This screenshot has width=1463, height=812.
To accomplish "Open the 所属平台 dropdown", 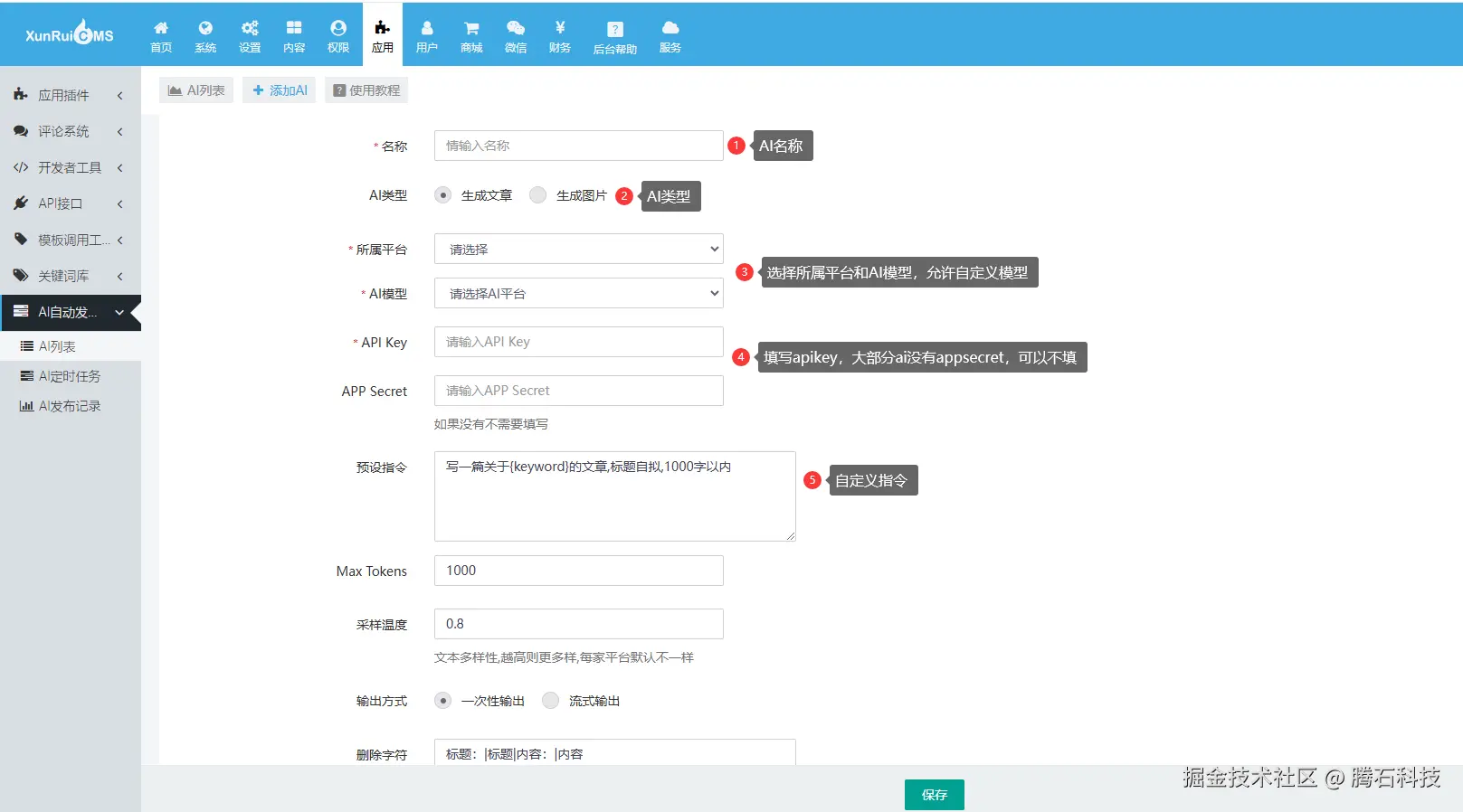I will (579, 249).
